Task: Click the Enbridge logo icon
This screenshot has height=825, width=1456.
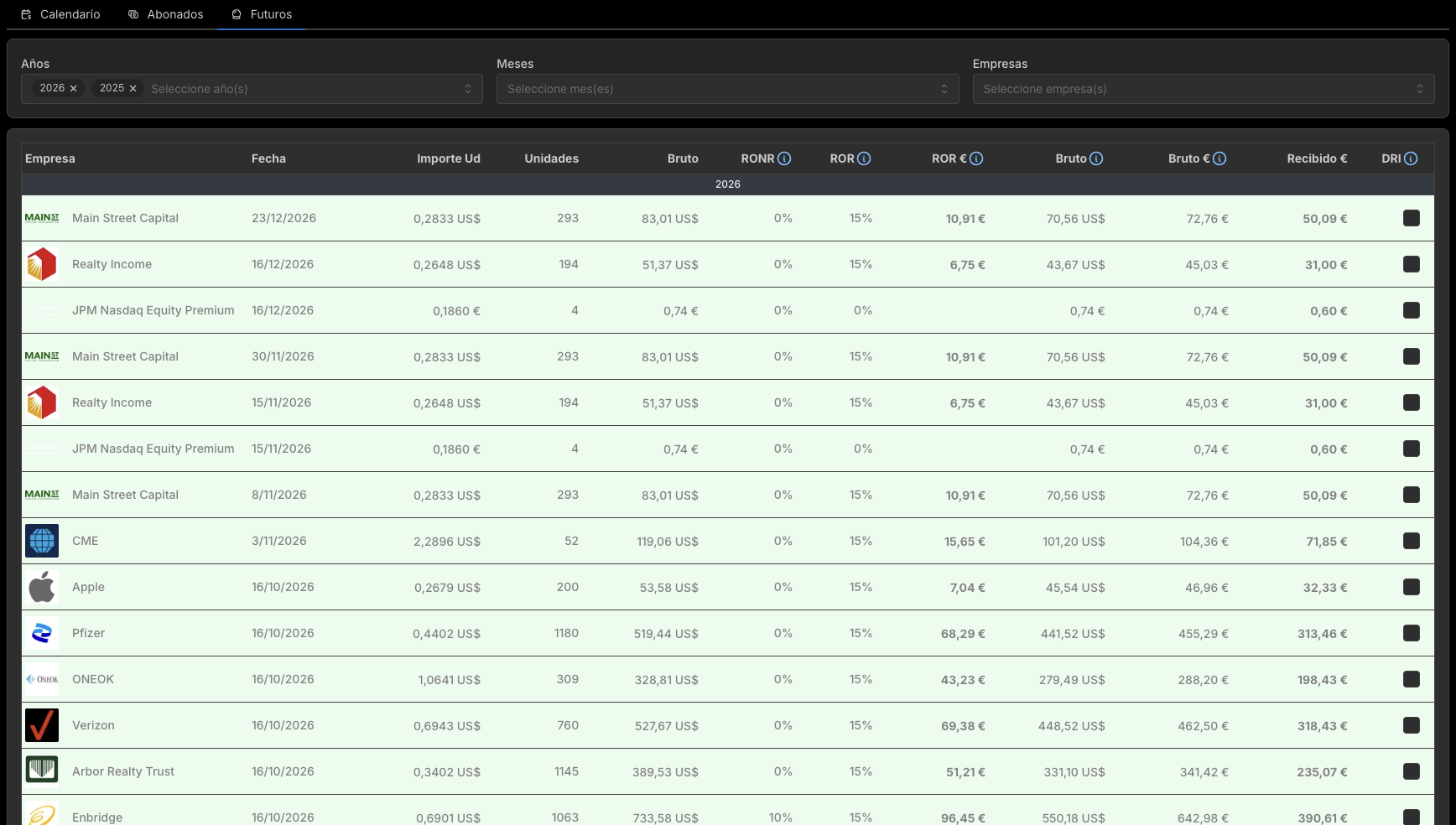Action: coord(42,813)
